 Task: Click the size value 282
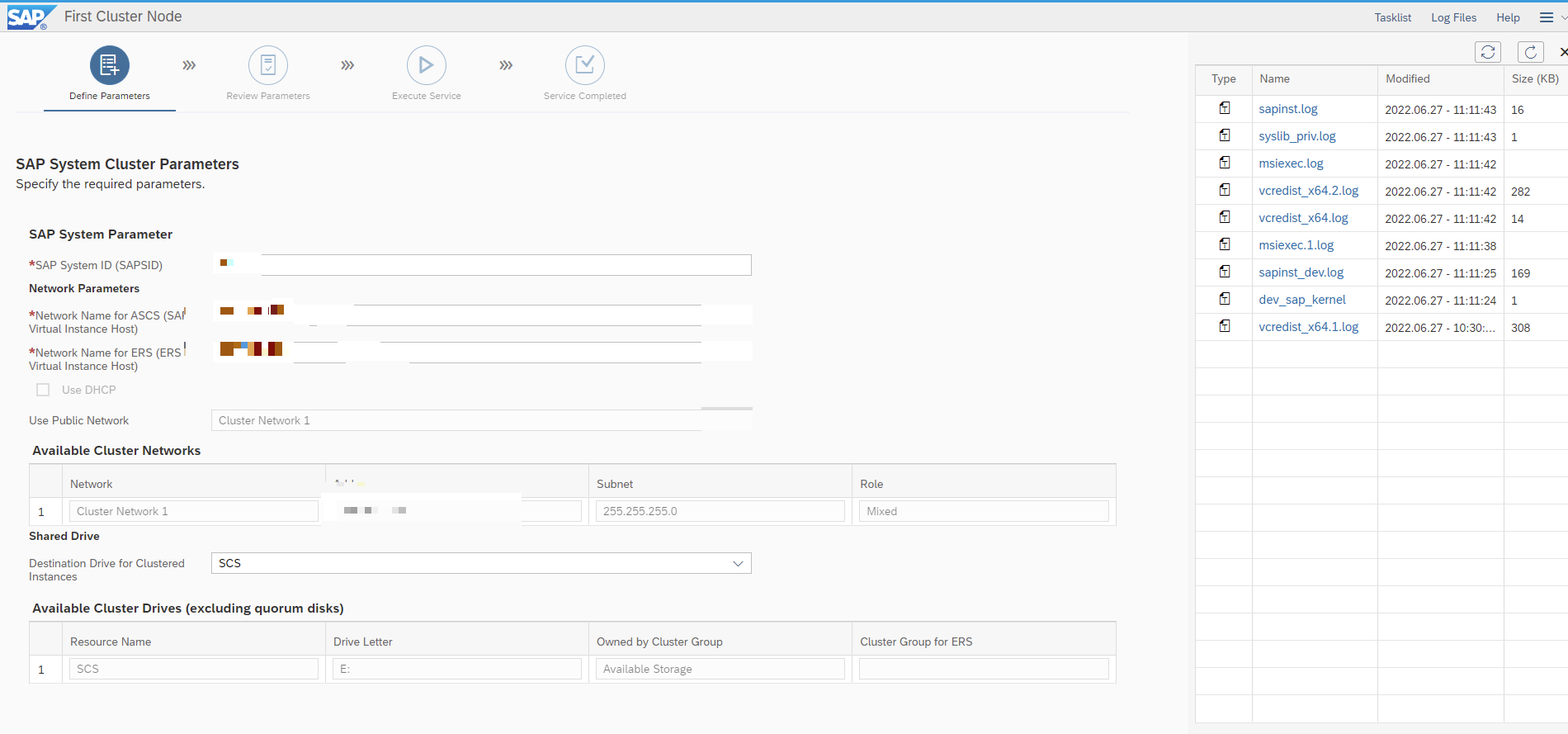(1521, 192)
